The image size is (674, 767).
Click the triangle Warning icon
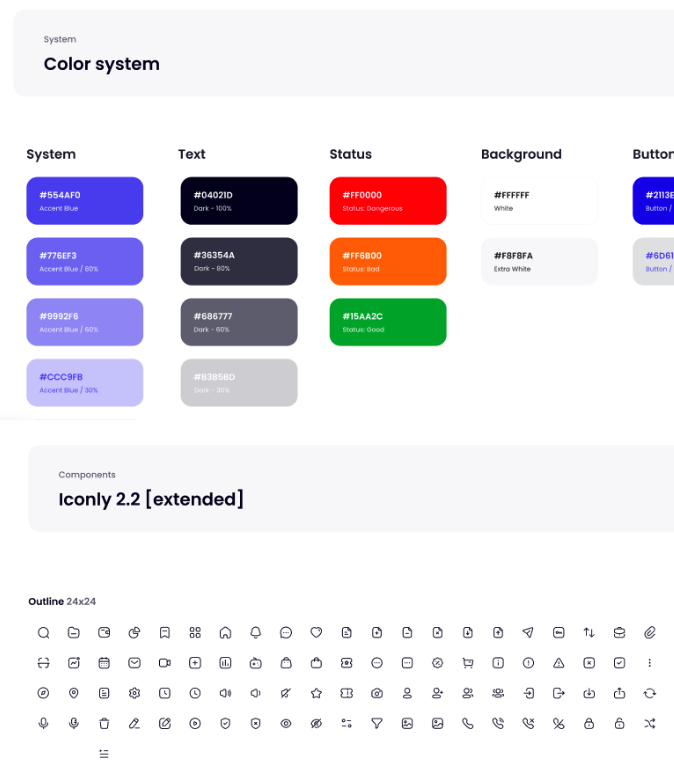tap(559, 663)
